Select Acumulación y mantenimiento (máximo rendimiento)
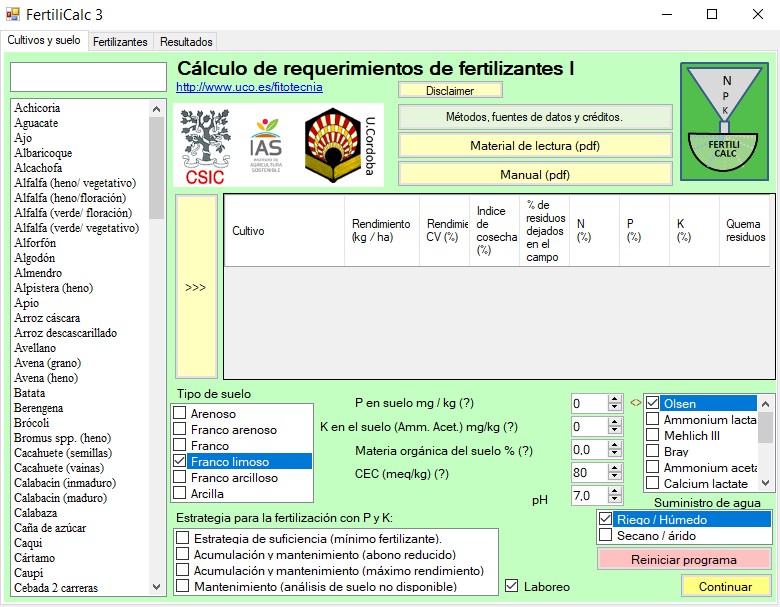The width and height of the screenshot is (780, 607). pyautogui.click(x=183, y=570)
